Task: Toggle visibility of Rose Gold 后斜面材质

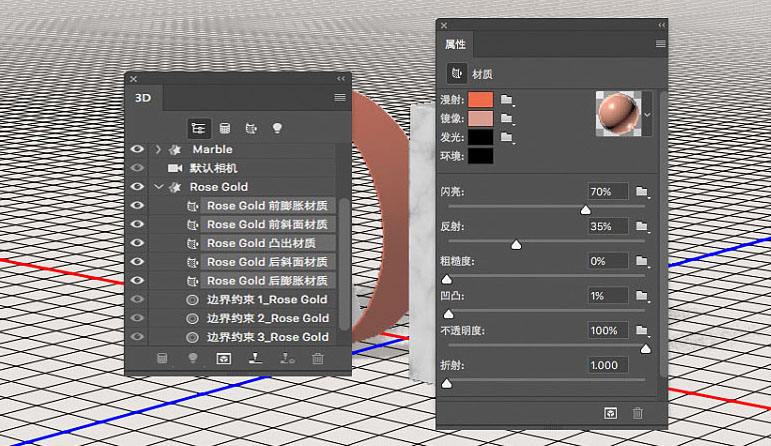Action: click(x=137, y=261)
